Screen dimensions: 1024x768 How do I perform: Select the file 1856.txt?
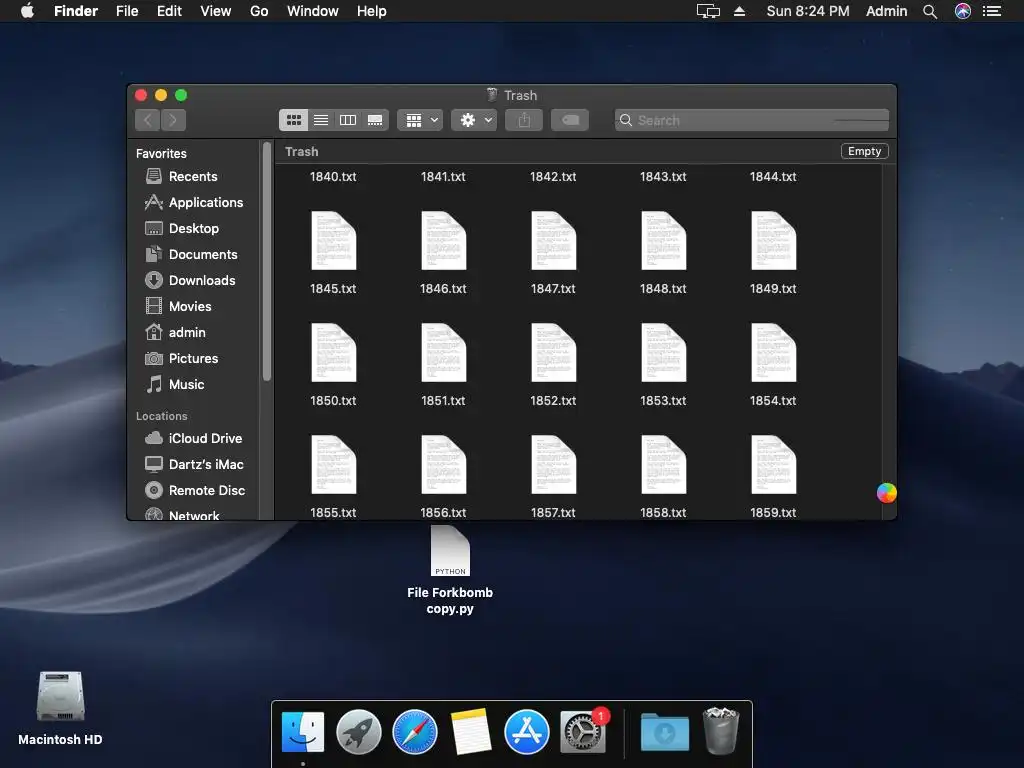443,464
